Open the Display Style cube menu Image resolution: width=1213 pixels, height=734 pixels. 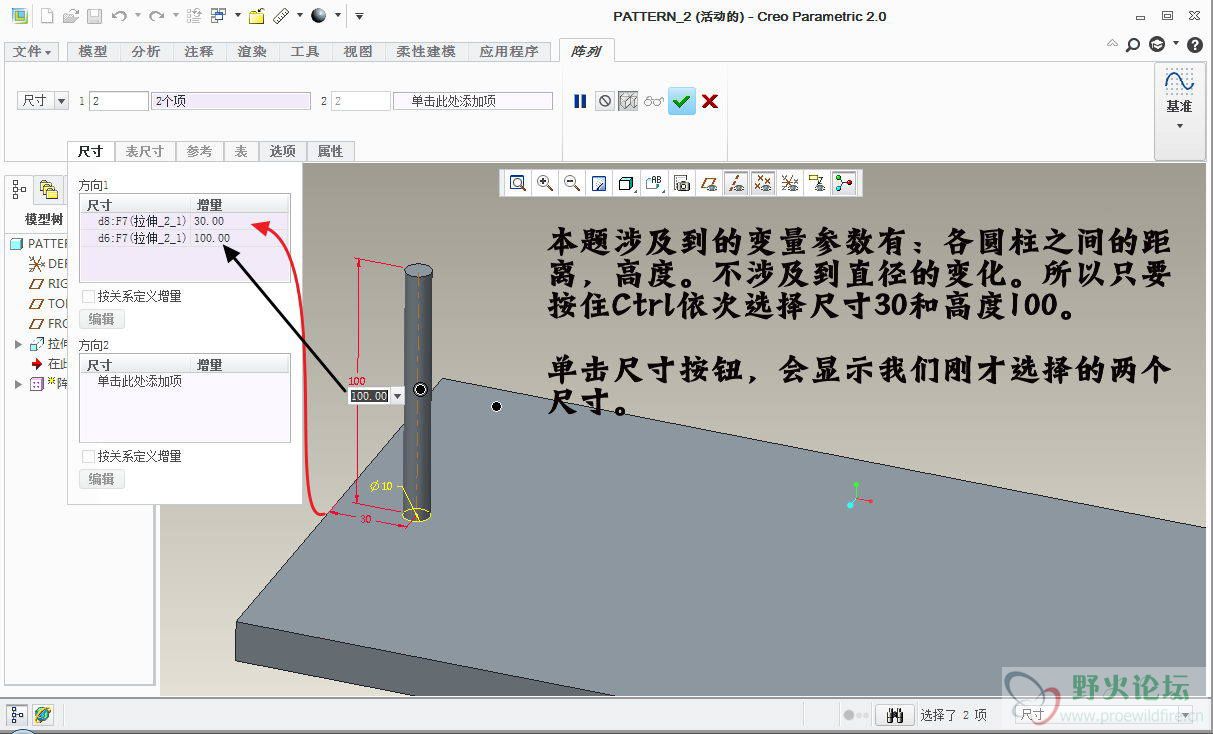pyautogui.click(x=626, y=183)
